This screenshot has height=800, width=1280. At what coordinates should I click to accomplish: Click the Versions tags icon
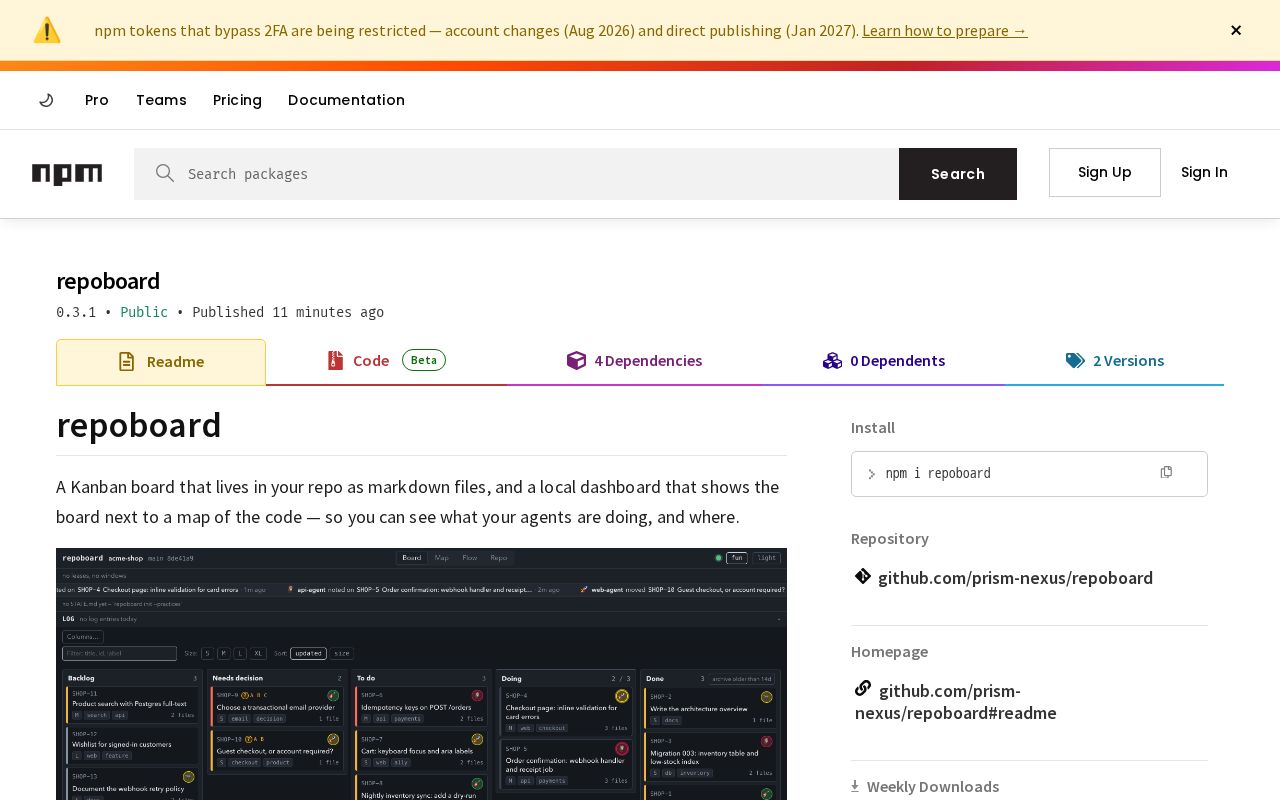click(x=1075, y=361)
